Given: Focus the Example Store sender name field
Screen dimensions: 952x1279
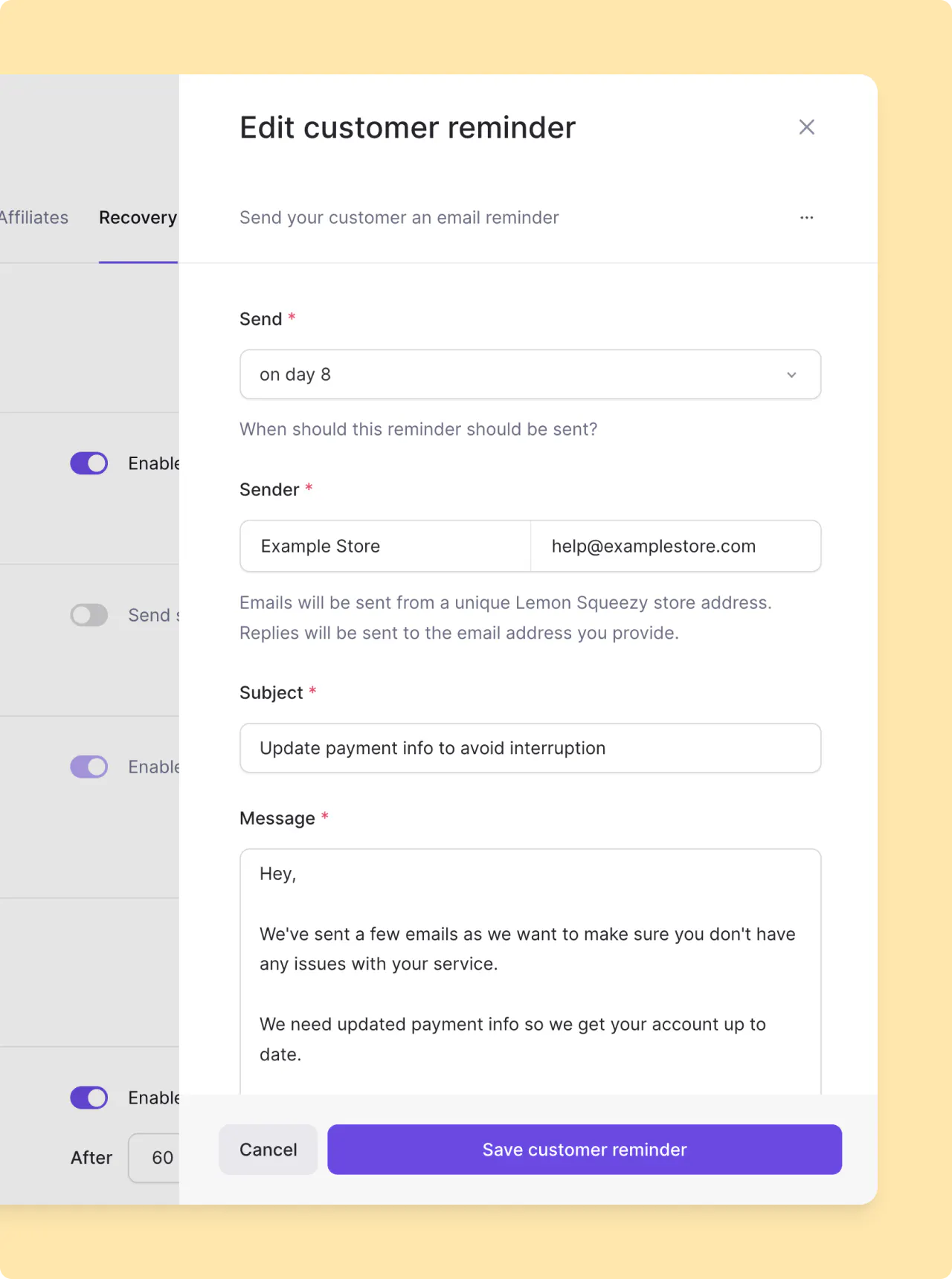Looking at the screenshot, I should 385,547.
